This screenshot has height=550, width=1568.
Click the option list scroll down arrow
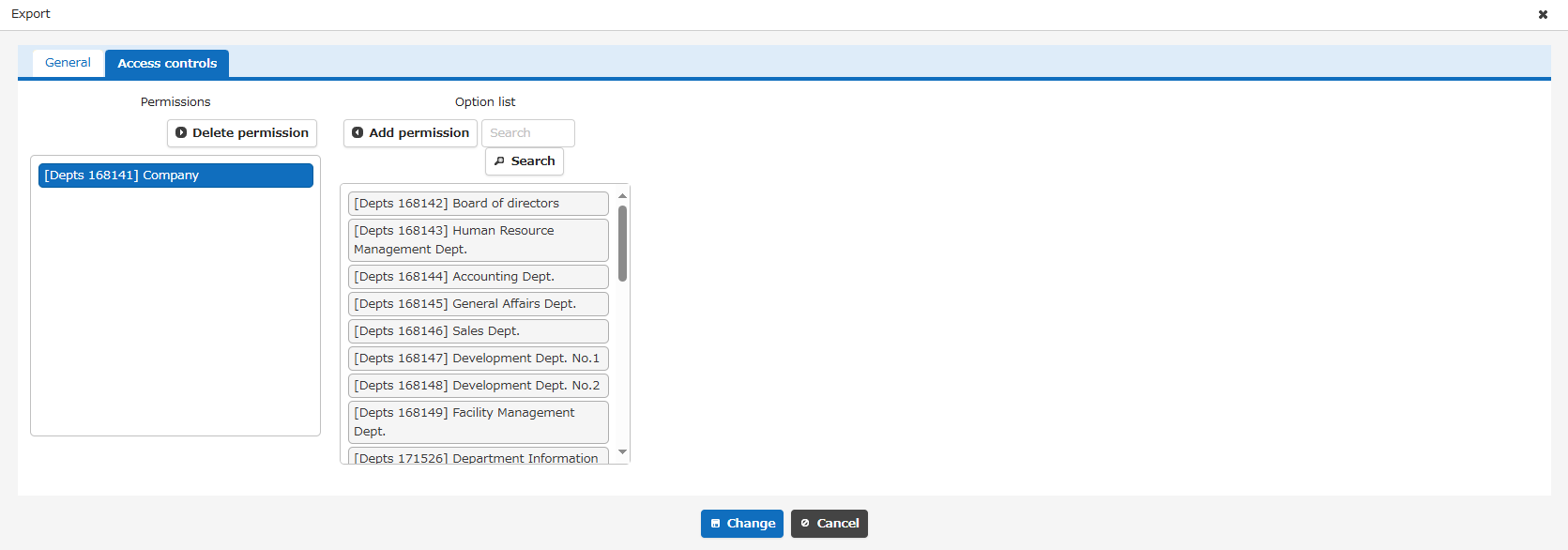click(x=622, y=452)
